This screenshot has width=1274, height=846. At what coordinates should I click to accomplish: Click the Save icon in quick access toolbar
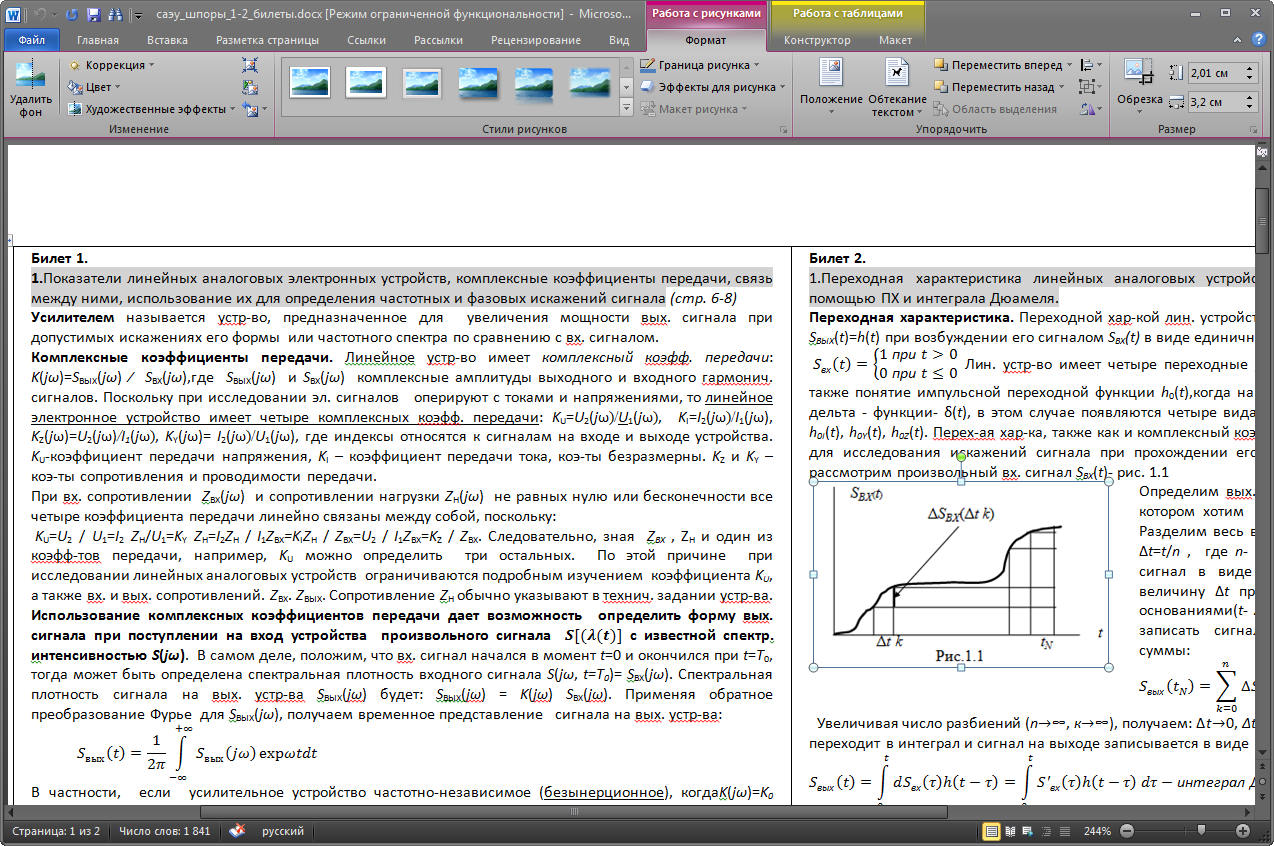(93, 14)
